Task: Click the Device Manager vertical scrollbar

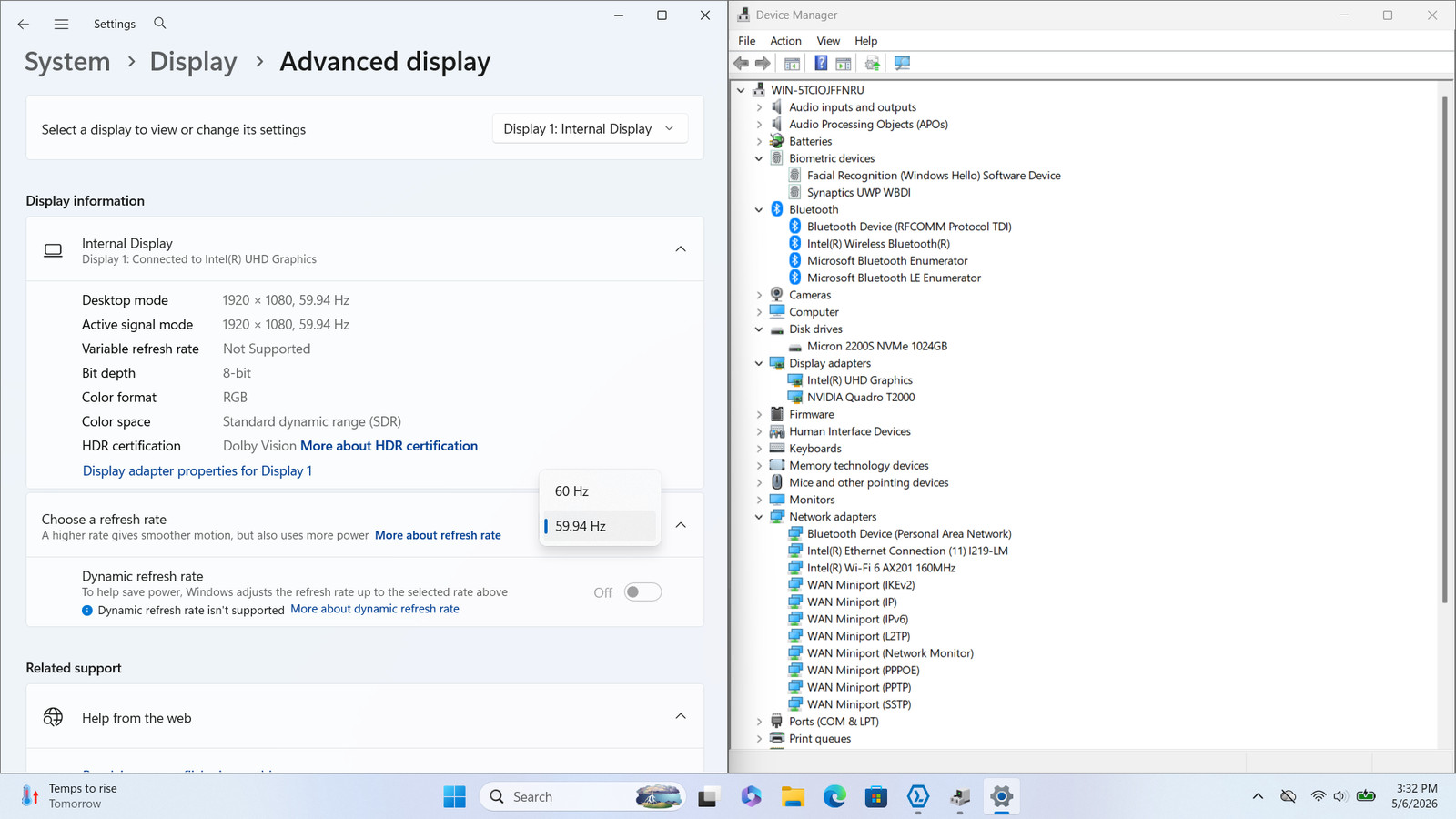Action: 1444,350
